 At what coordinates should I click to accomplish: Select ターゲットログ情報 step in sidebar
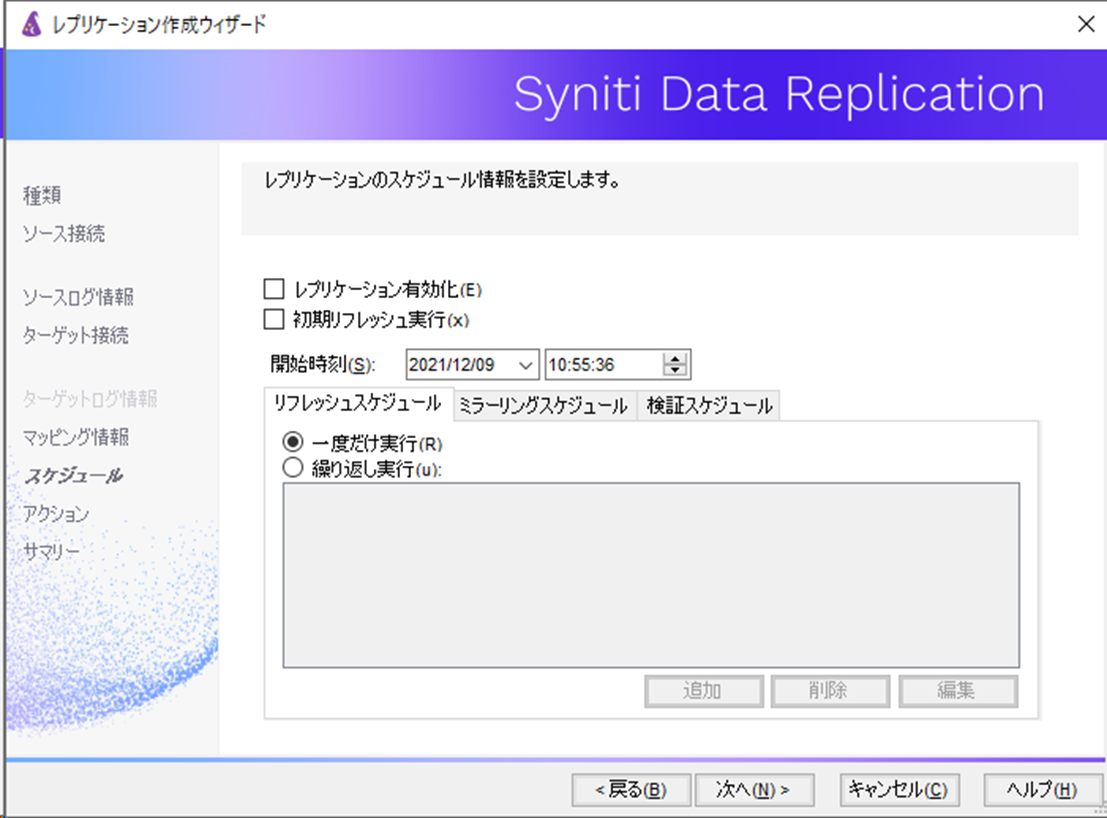click(x=90, y=399)
